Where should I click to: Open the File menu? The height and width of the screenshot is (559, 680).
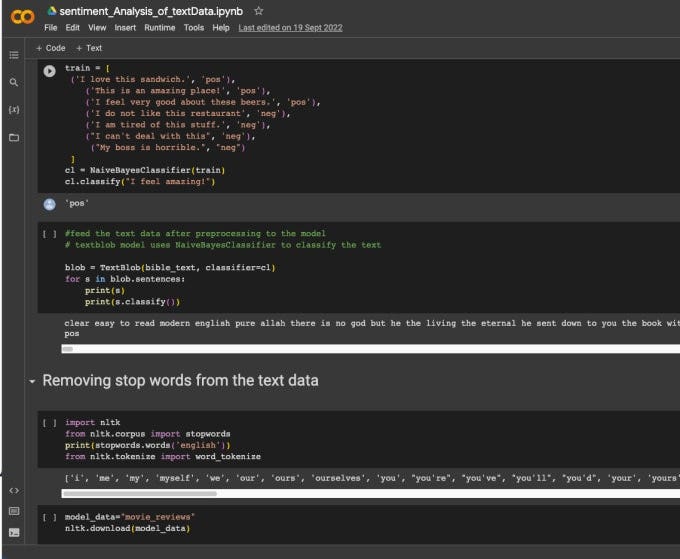click(x=50, y=28)
